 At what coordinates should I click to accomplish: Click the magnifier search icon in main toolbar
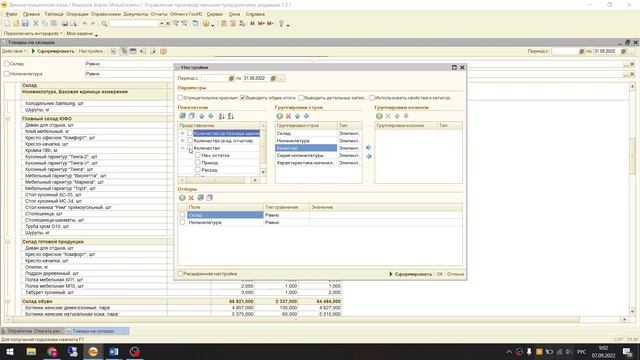tap(104, 24)
